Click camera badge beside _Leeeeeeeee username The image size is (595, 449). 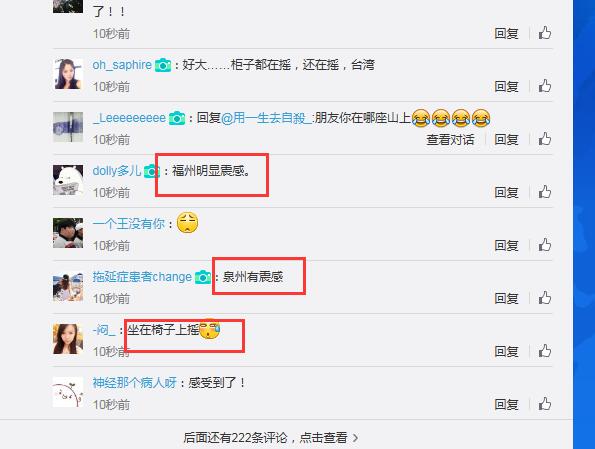click(x=177, y=118)
